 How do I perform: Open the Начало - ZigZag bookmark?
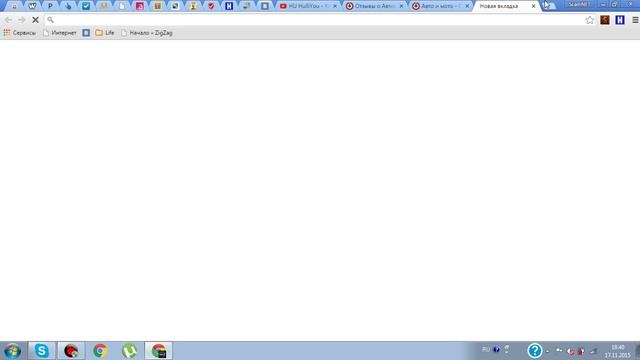pos(147,33)
